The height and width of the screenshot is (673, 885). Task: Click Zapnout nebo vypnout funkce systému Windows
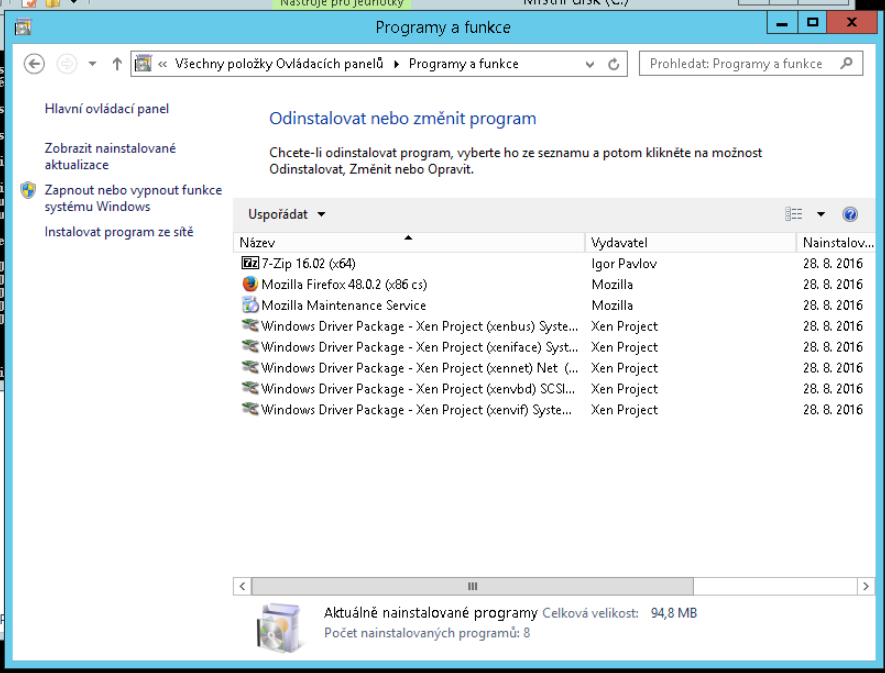coord(133,198)
